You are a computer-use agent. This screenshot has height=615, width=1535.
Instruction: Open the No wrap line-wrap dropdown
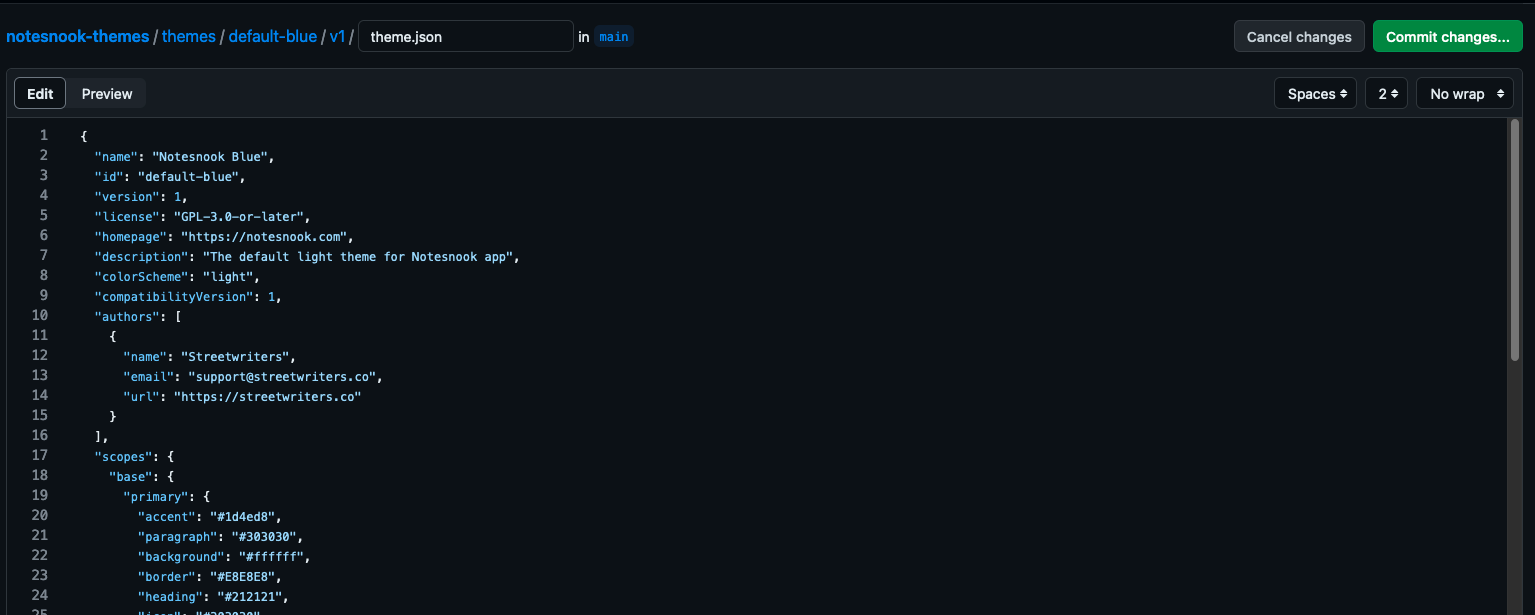tap(1464, 93)
